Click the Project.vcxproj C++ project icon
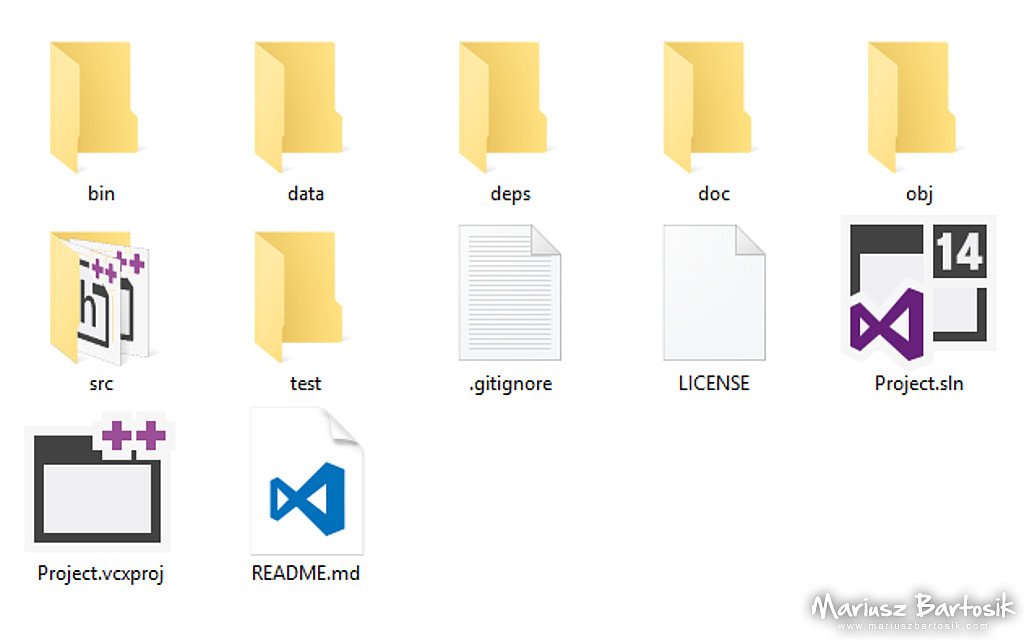Screen dimensions: 1024x640 point(100,482)
